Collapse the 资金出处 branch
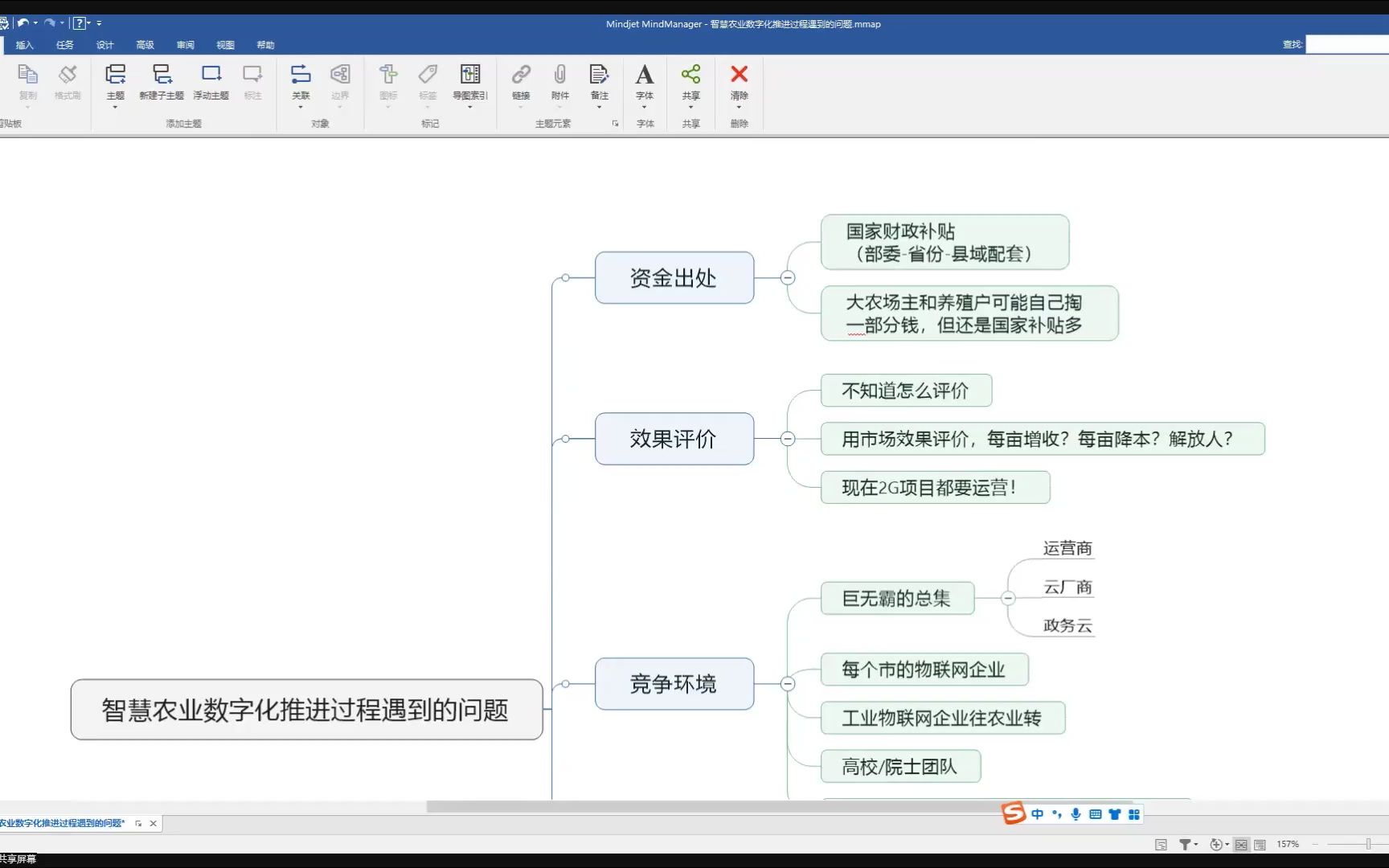1389x868 pixels. [x=788, y=277]
